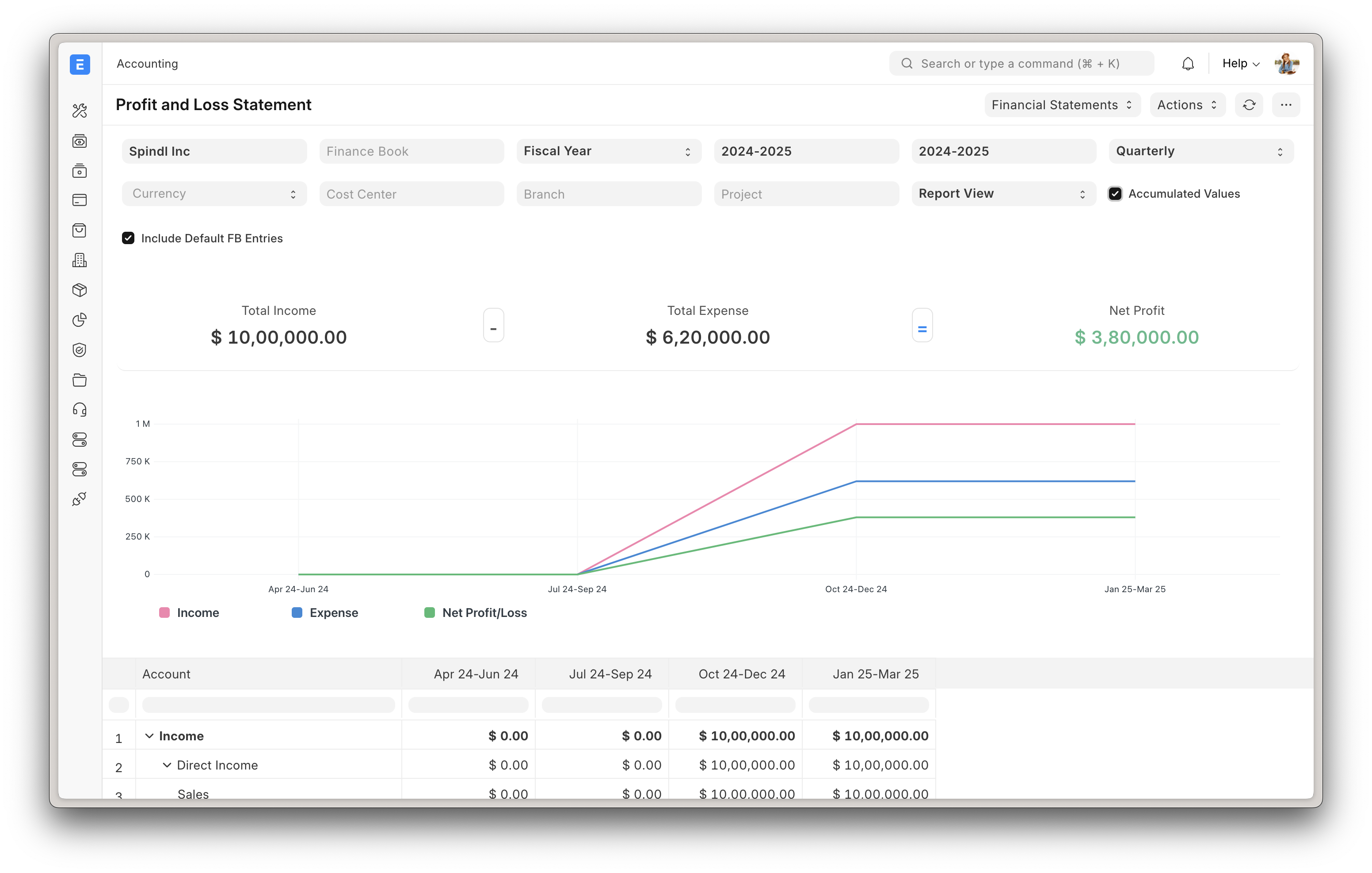Viewport: 1372px width, 873px height.
Task: Click the building (company) icon in sidebar
Action: tap(80, 260)
